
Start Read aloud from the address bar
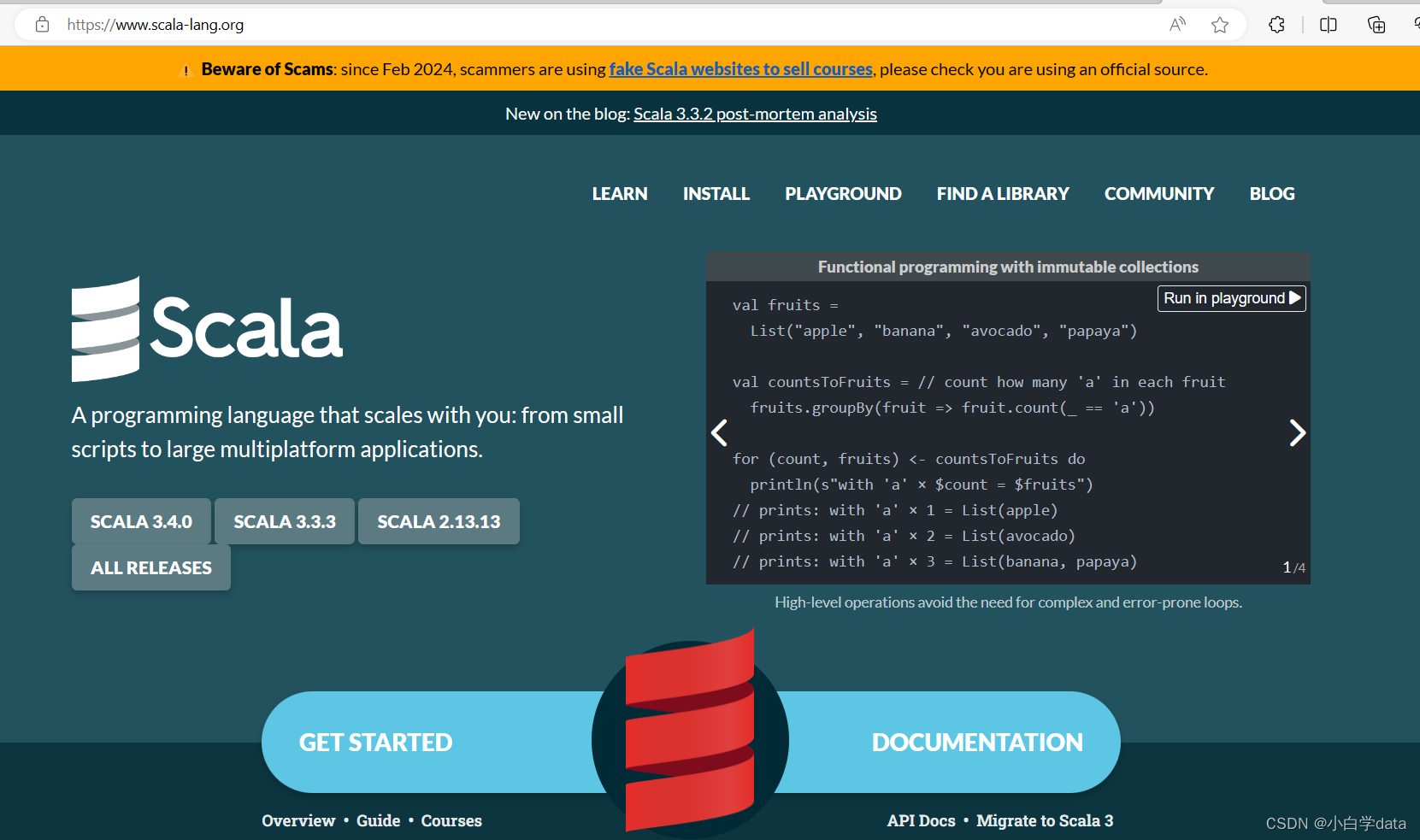(1177, 25)
